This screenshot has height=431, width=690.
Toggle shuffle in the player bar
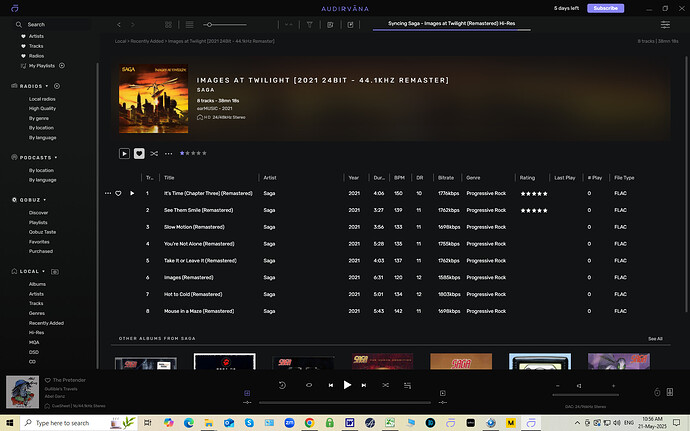pyautogui.click(x=385, y=385)
